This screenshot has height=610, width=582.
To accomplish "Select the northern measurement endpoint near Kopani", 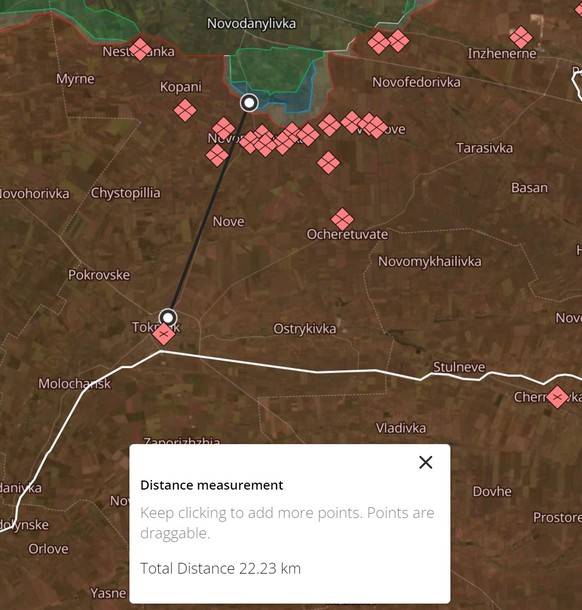I will click(x=249, y=103).
